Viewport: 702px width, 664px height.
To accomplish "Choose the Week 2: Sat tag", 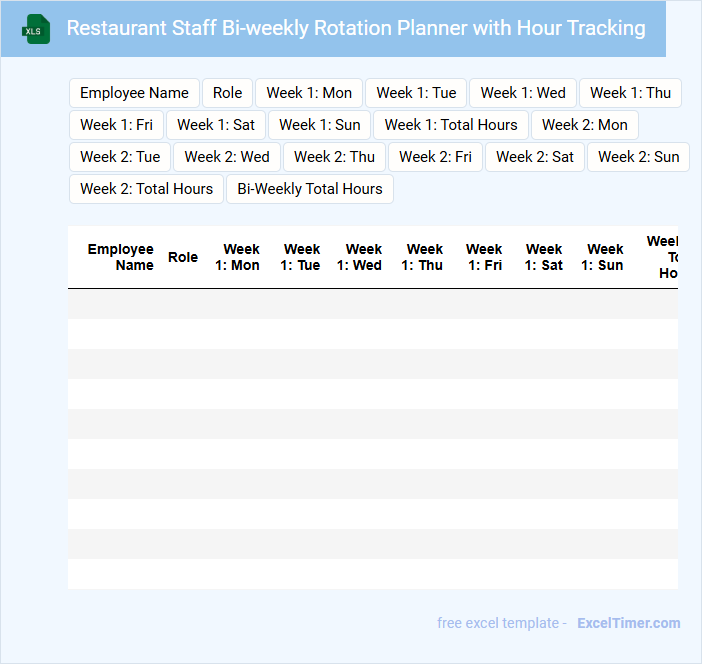I will coord(535,157).
